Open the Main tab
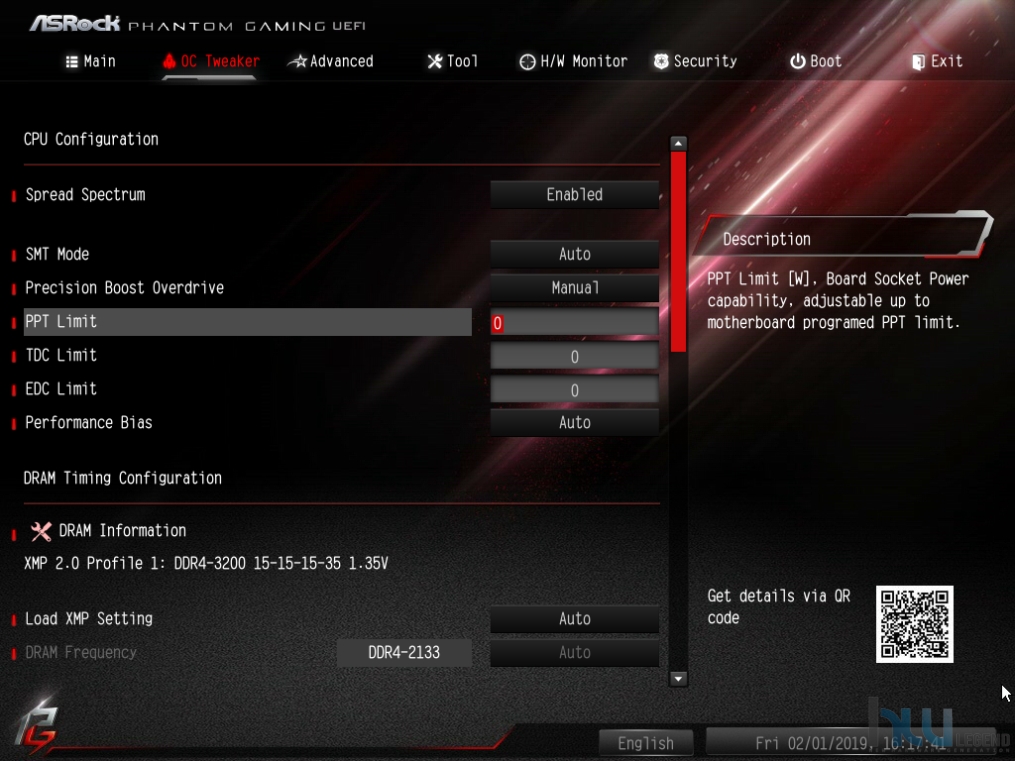 [91, 61]
